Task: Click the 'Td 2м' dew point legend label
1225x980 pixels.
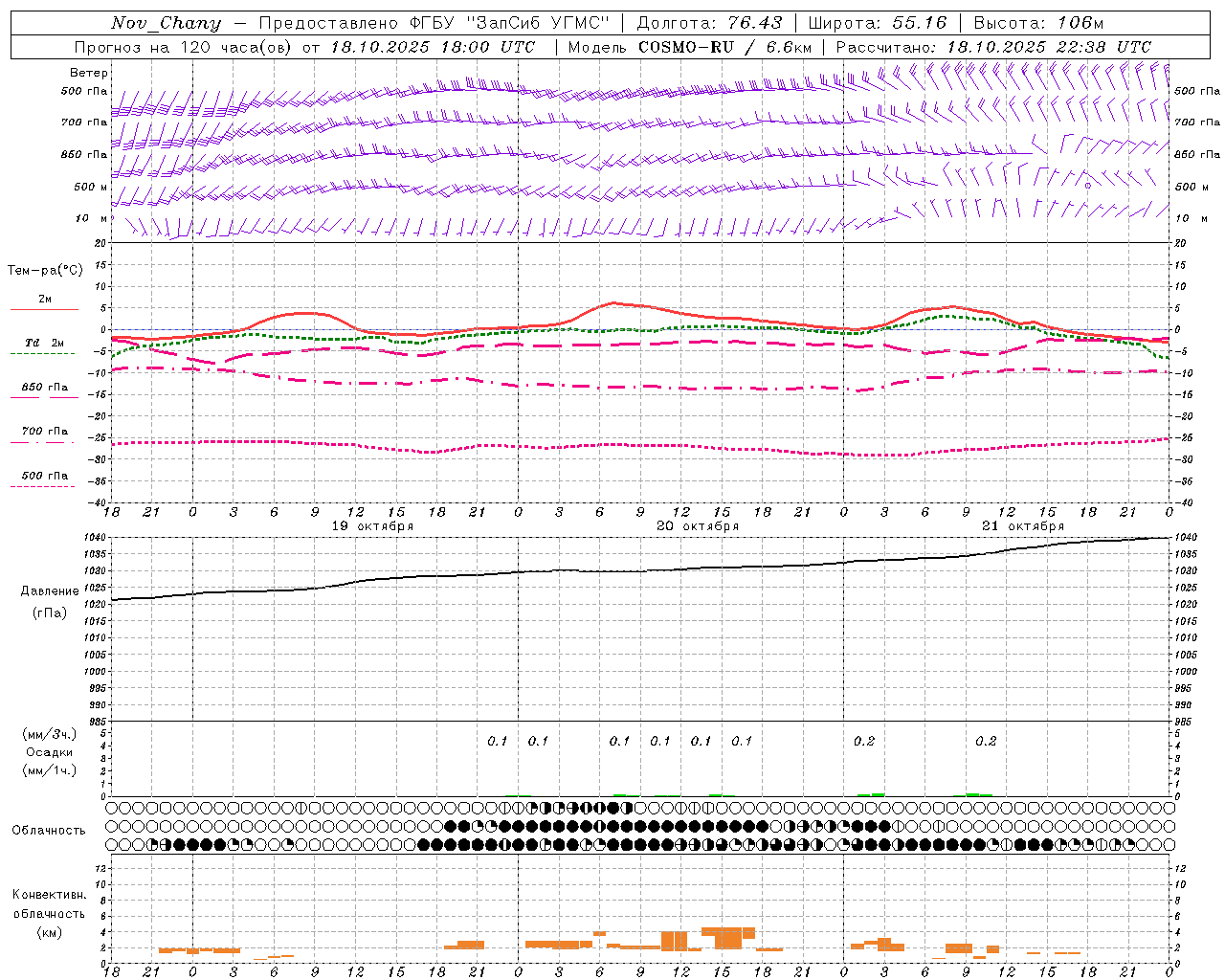Action: pos(44,342)
